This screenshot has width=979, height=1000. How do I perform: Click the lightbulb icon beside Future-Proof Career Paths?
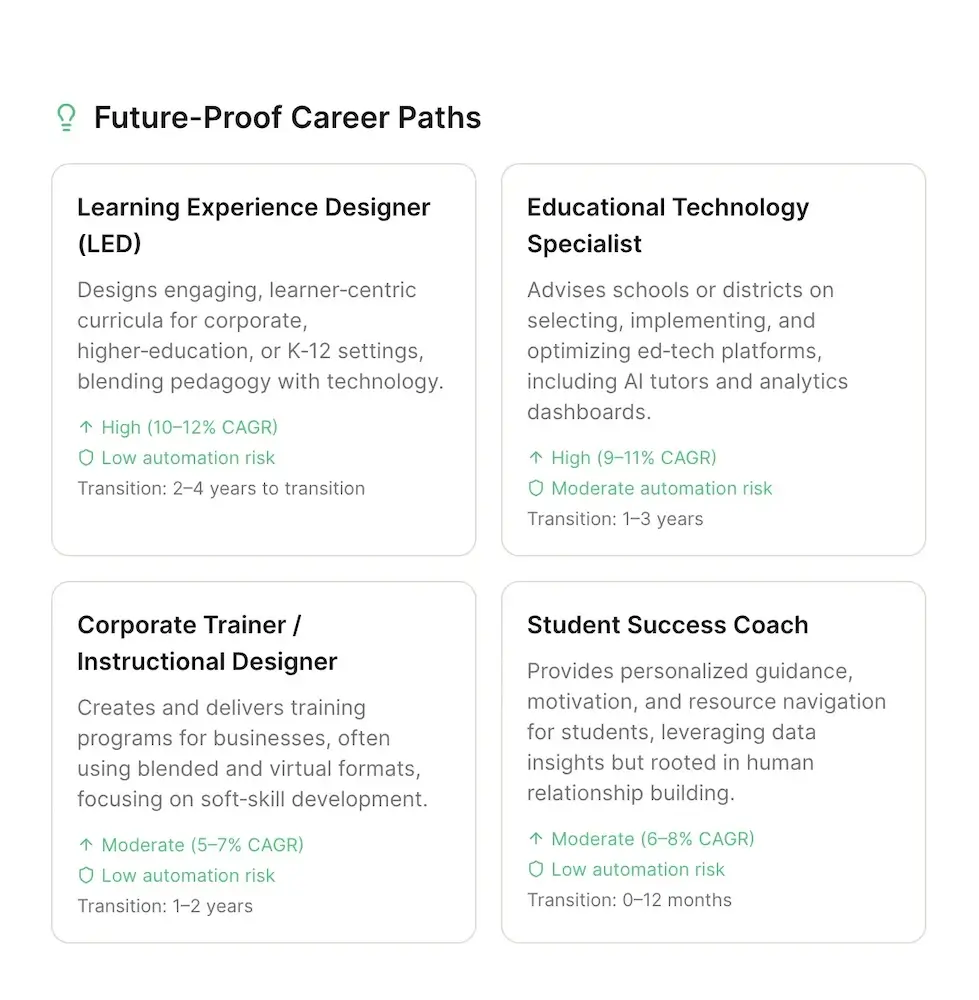click(x=66, y=118)
